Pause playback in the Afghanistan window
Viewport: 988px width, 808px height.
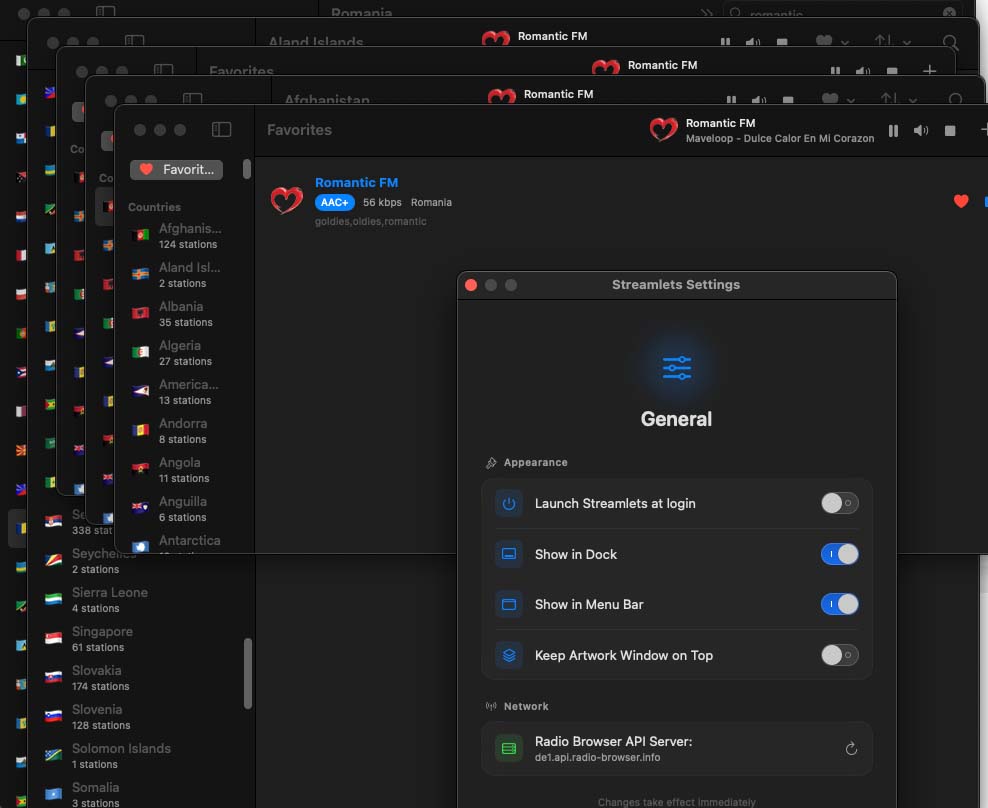tap(731, 100)
